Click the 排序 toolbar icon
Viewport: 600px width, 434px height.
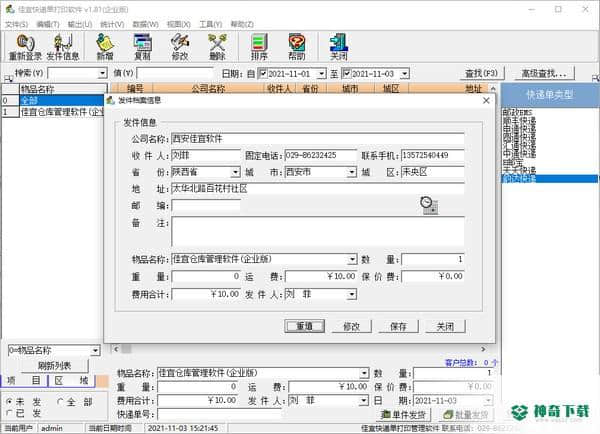(x=259, y=47)
